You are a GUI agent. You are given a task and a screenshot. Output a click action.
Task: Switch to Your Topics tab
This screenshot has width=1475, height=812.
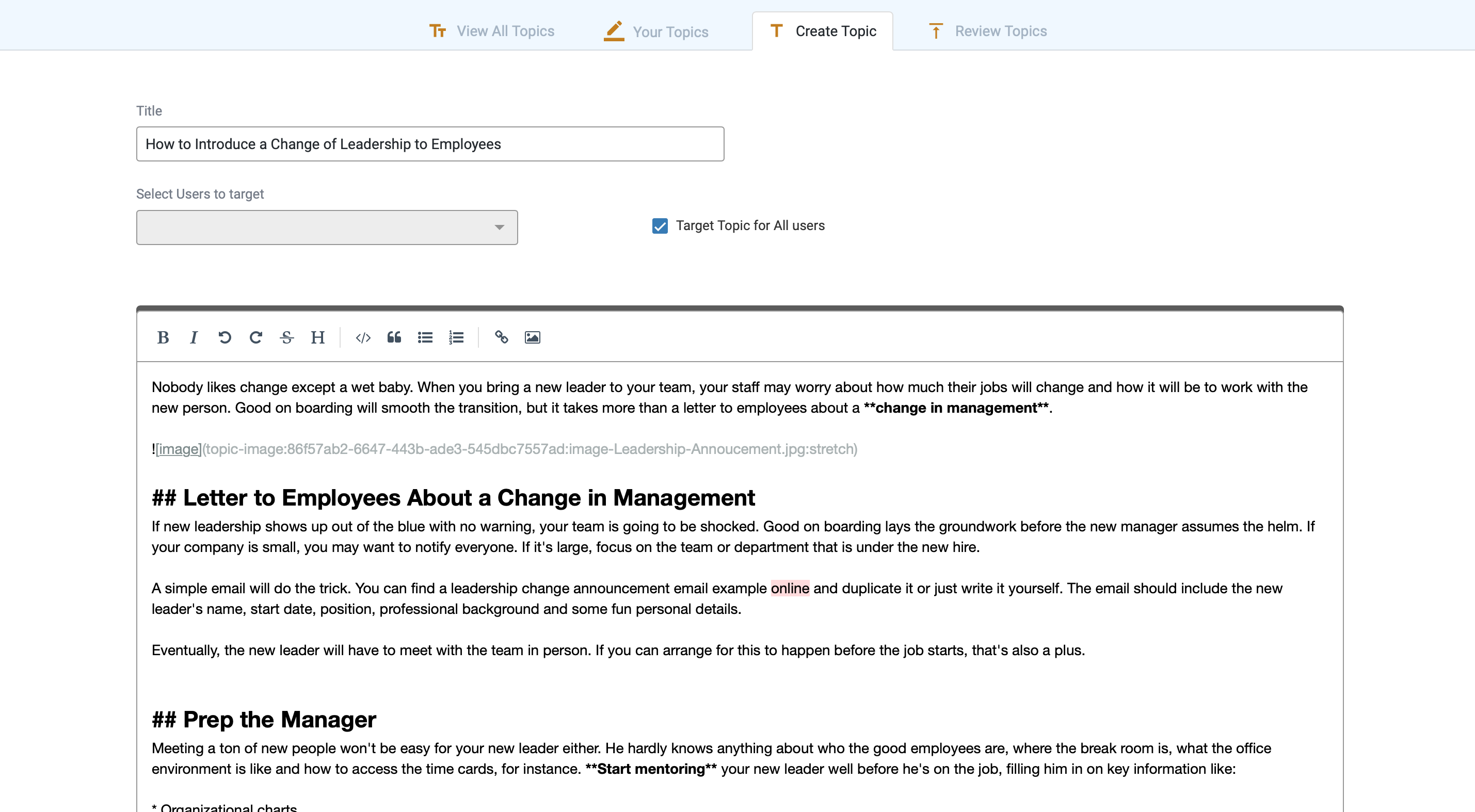click(656, 31)
